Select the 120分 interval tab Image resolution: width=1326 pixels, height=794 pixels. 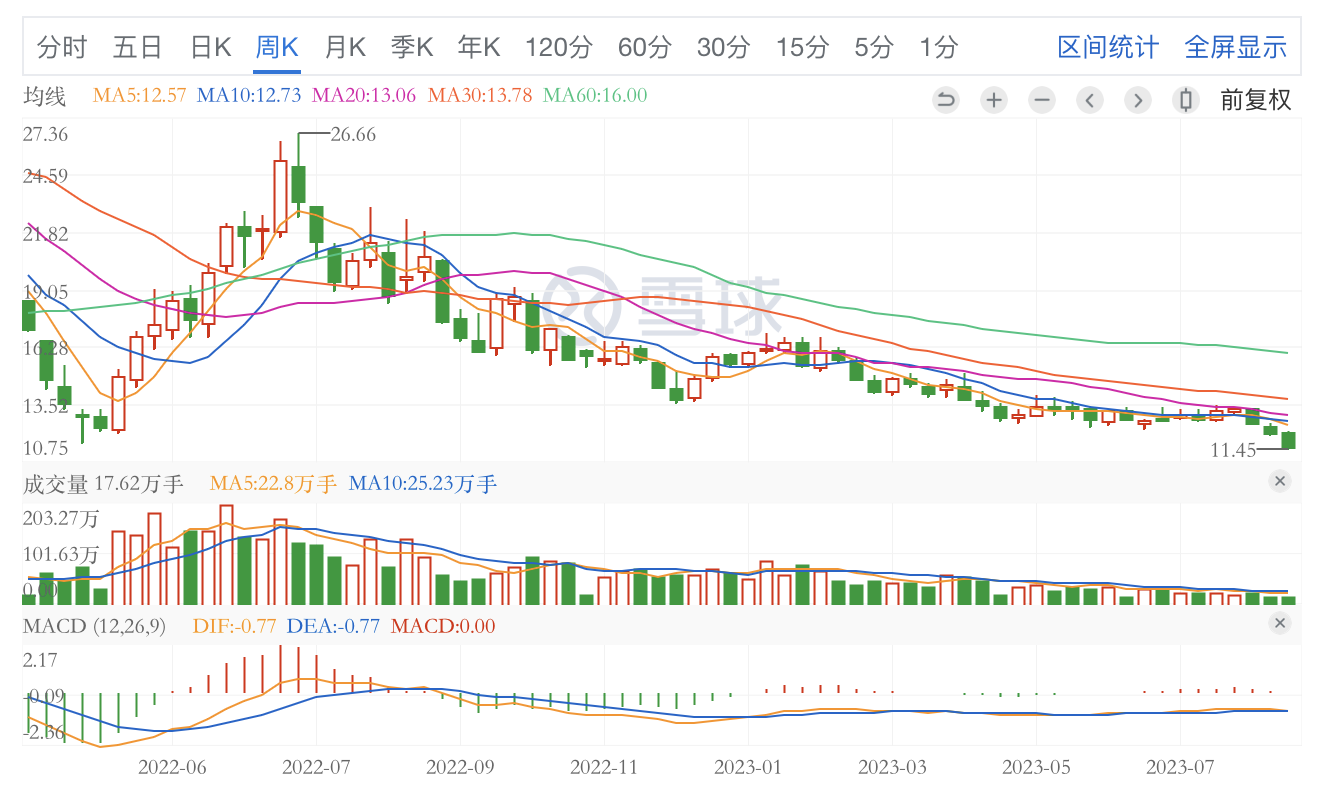(x=559, y=47)
